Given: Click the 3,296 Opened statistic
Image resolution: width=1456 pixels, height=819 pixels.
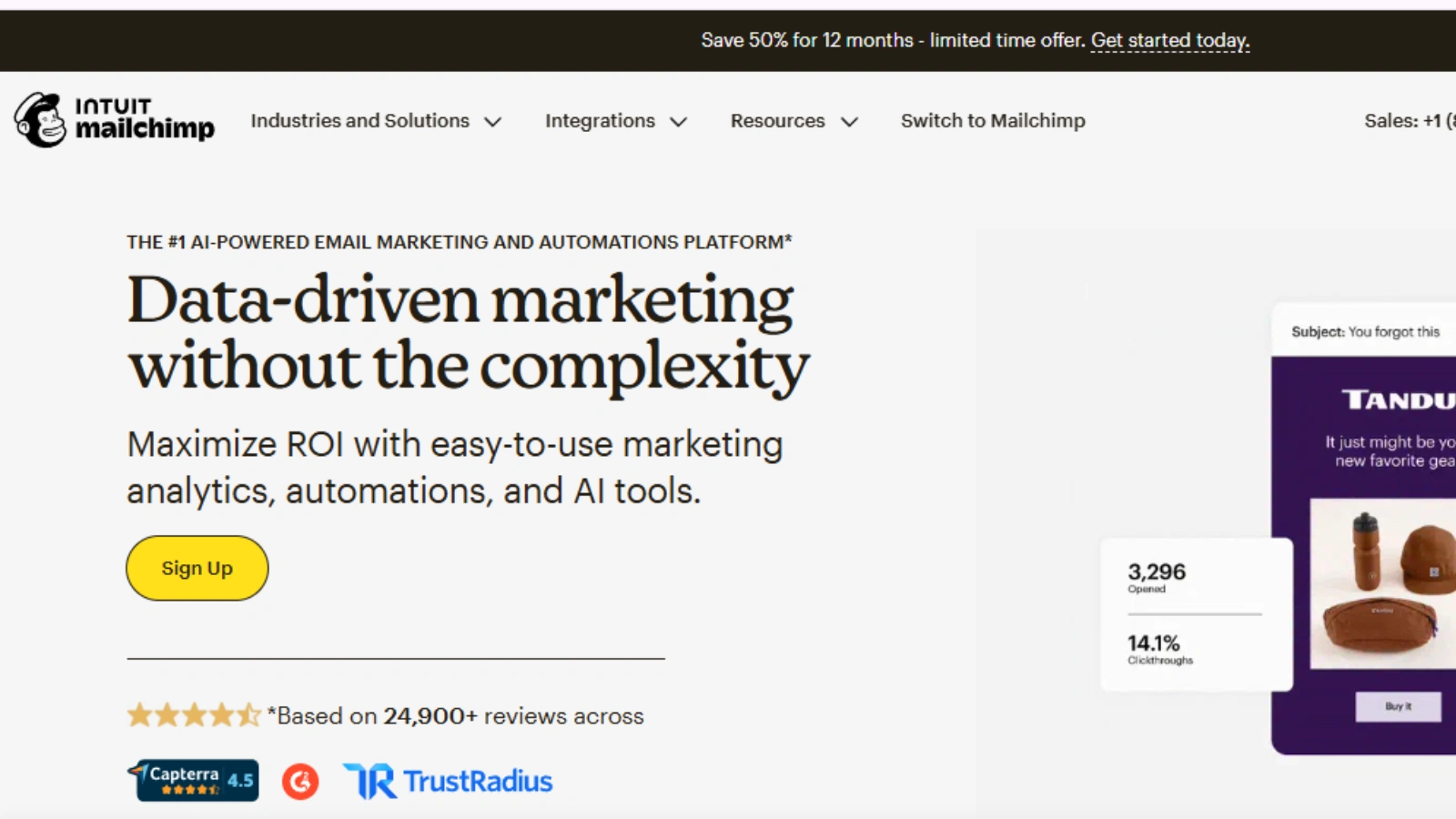Looking at the screenshot, I should [1157, 578].
